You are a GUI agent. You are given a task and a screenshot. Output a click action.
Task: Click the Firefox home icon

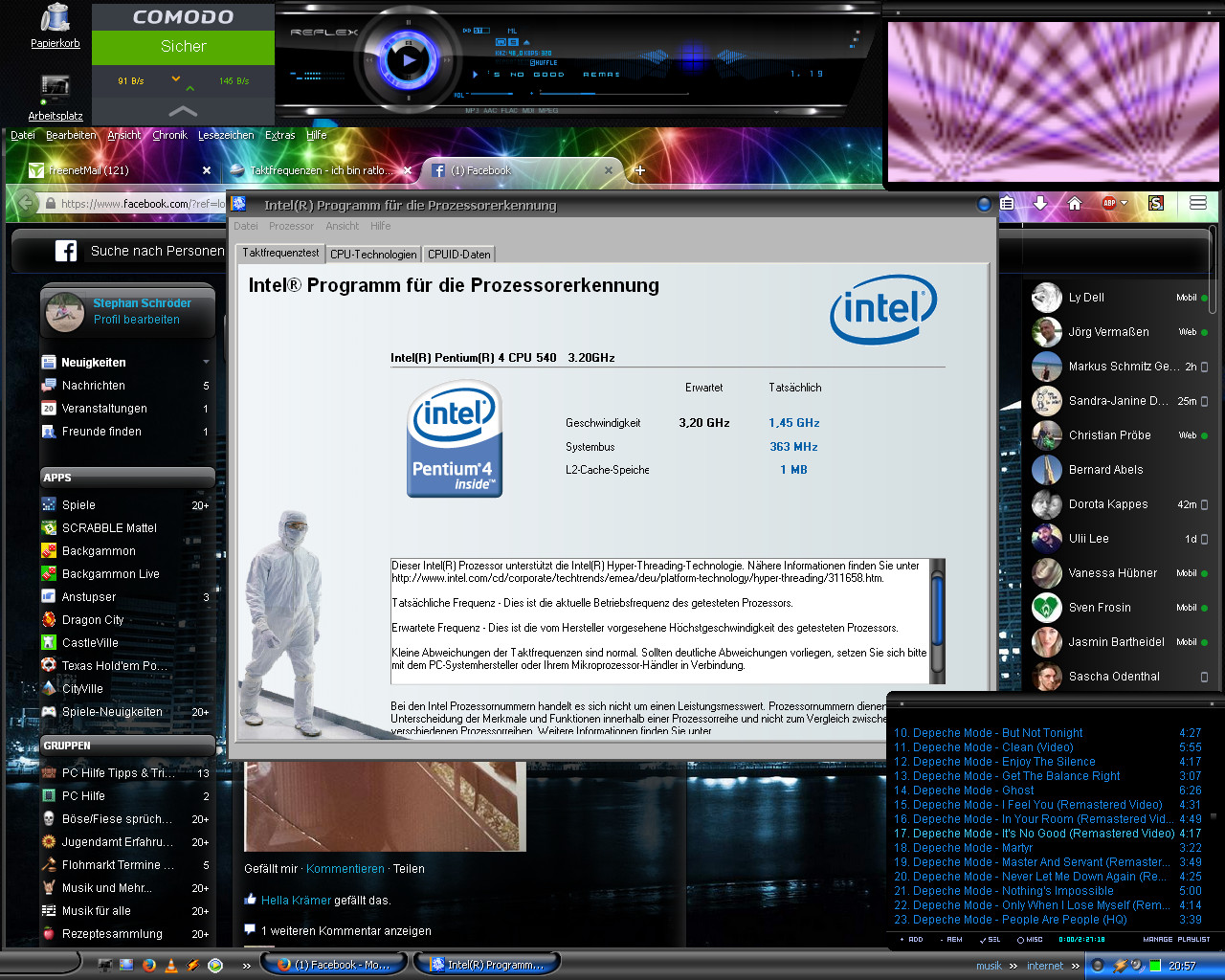click(x=1075, y=203)
